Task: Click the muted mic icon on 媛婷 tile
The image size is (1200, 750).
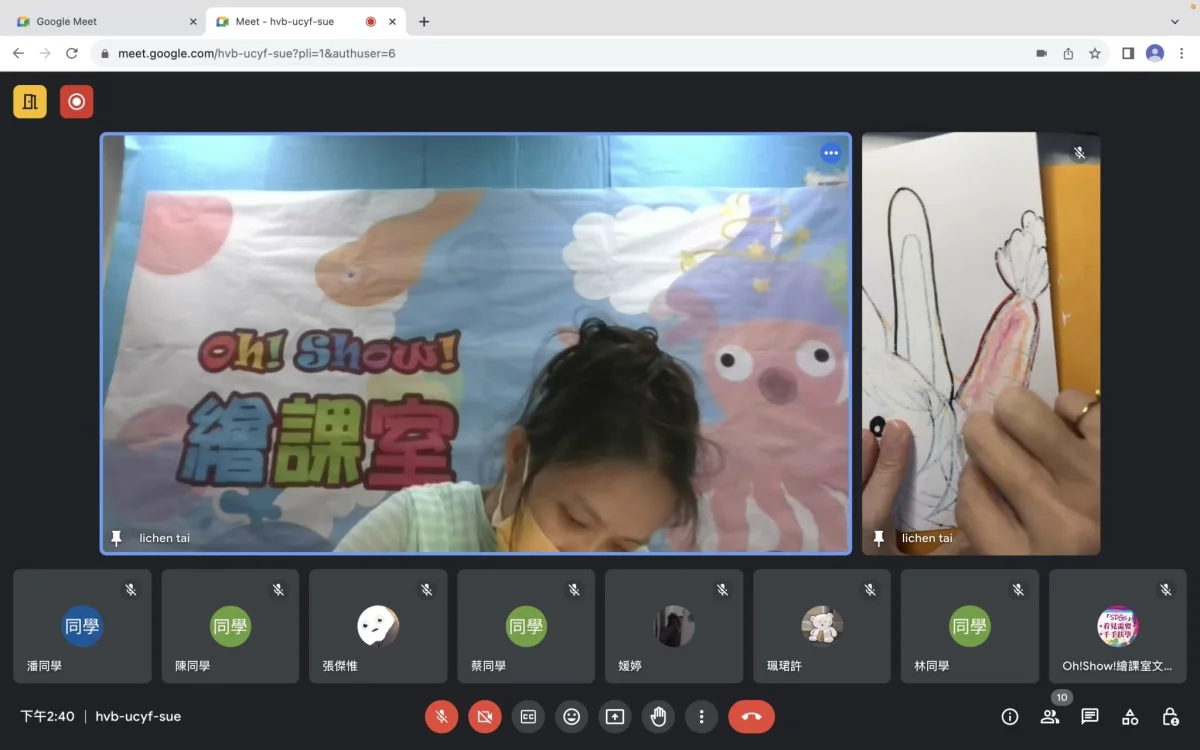Action: [722, 590]
